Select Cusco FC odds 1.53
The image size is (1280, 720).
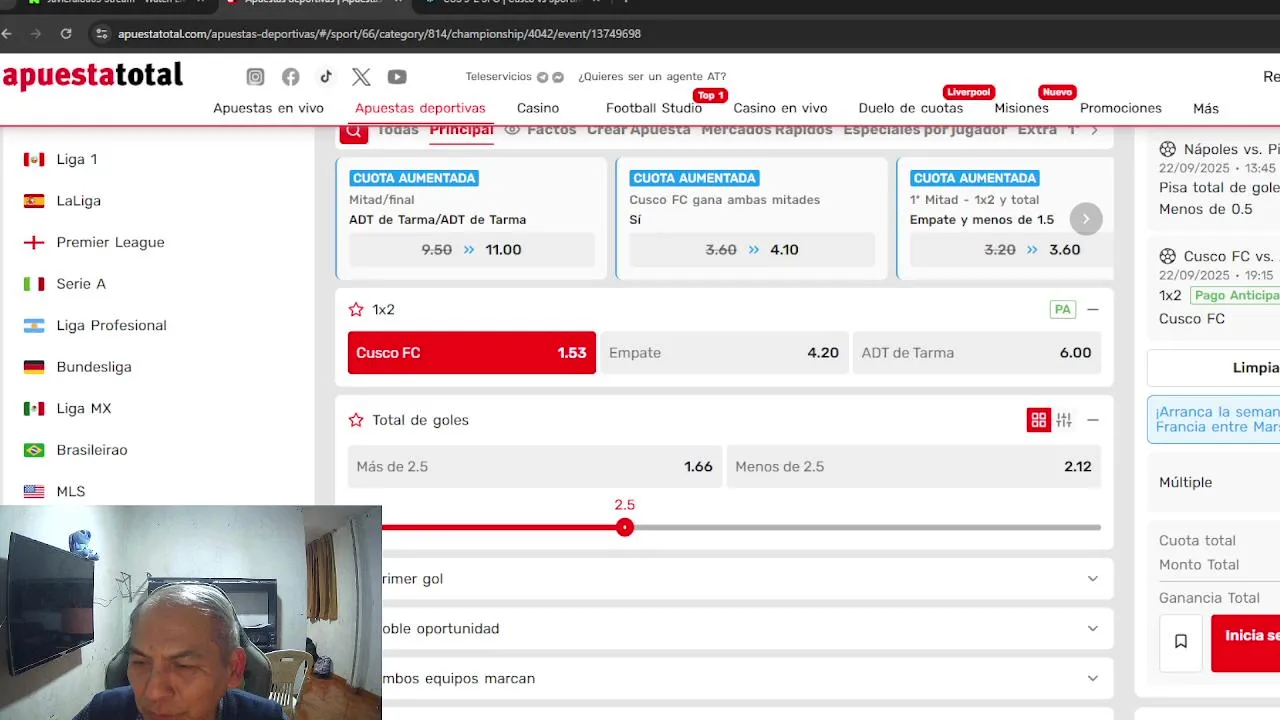coord(472,353)
